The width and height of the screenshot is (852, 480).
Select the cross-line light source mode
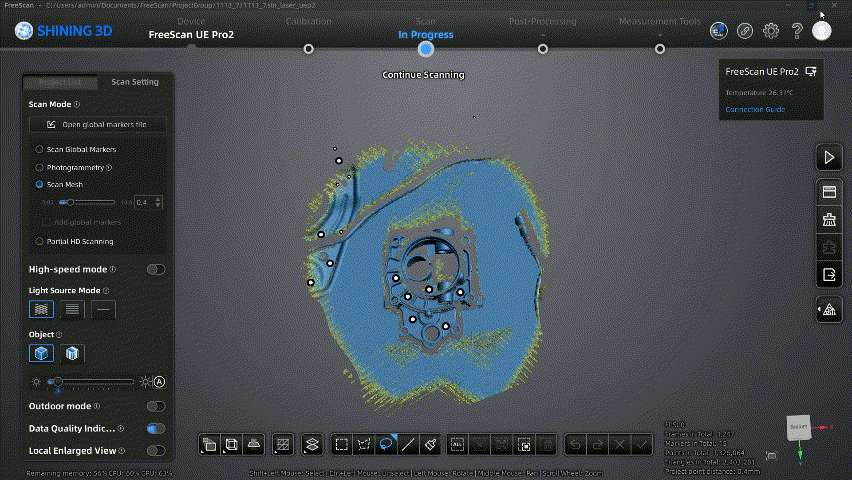click(x=41, y=309)
